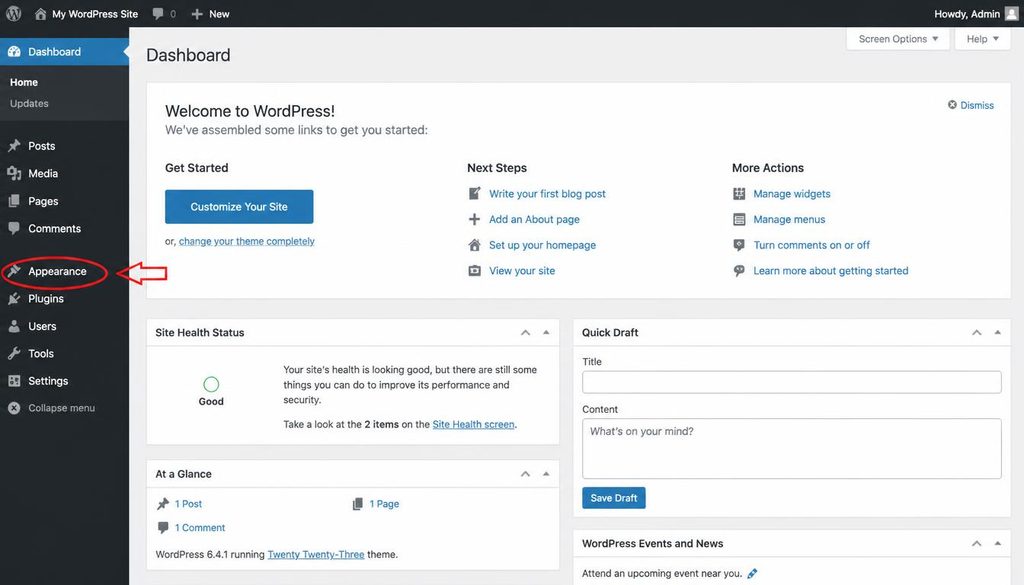Click the plus icon beside Add an About page
Viewport: 1024px width, 585px height.
click(475, 219)
